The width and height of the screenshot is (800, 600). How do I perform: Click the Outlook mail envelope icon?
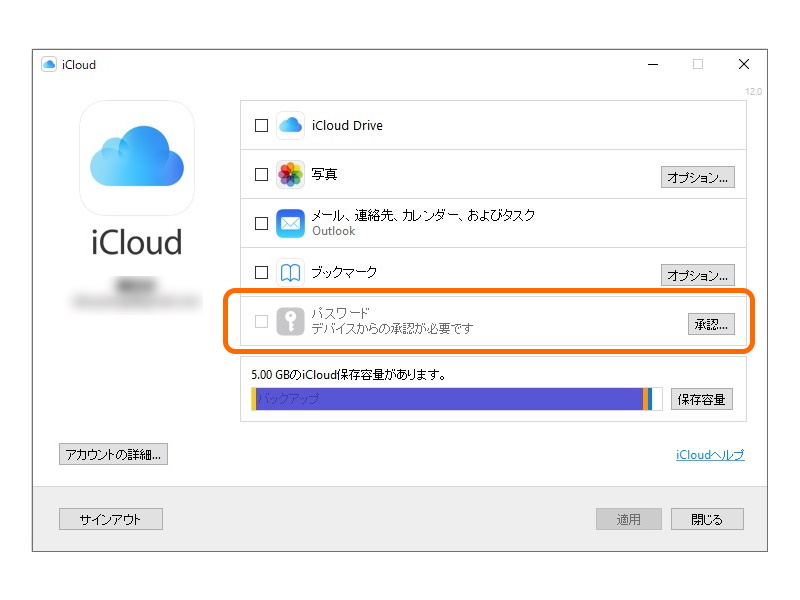(x=290, y=223)
